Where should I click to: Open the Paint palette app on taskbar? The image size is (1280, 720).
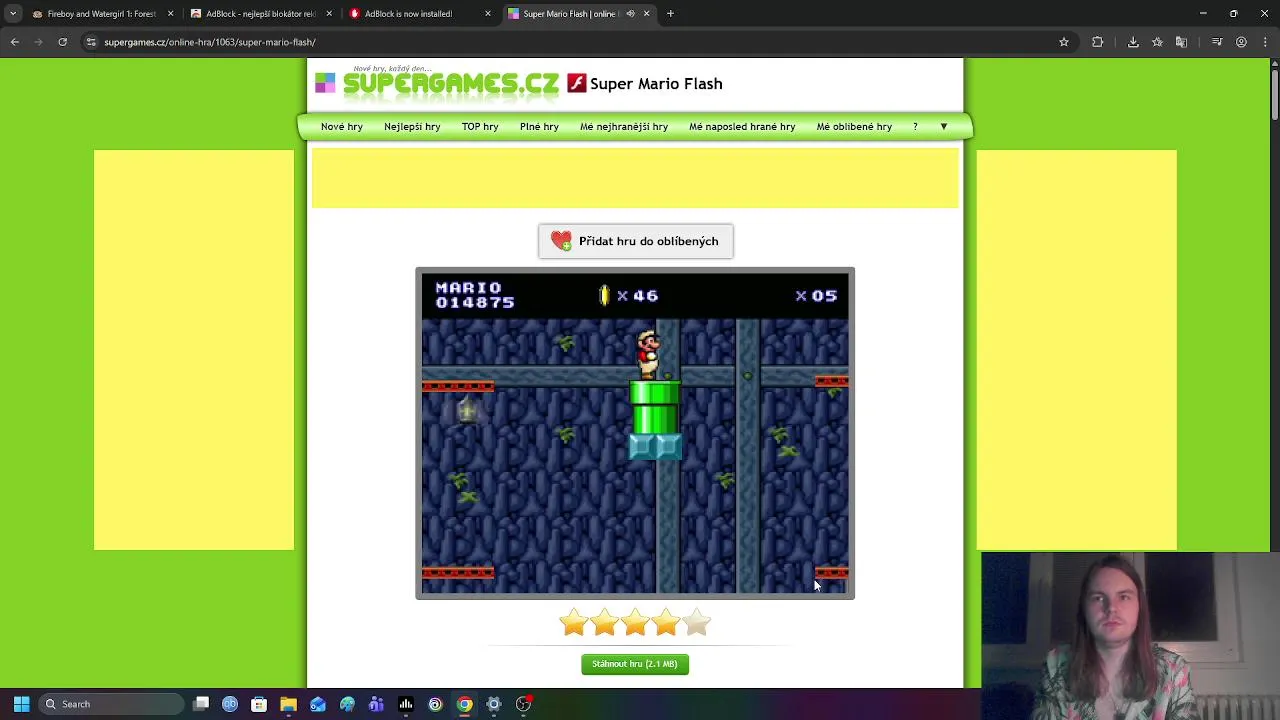pyautogui.click(x=347, y=704)
